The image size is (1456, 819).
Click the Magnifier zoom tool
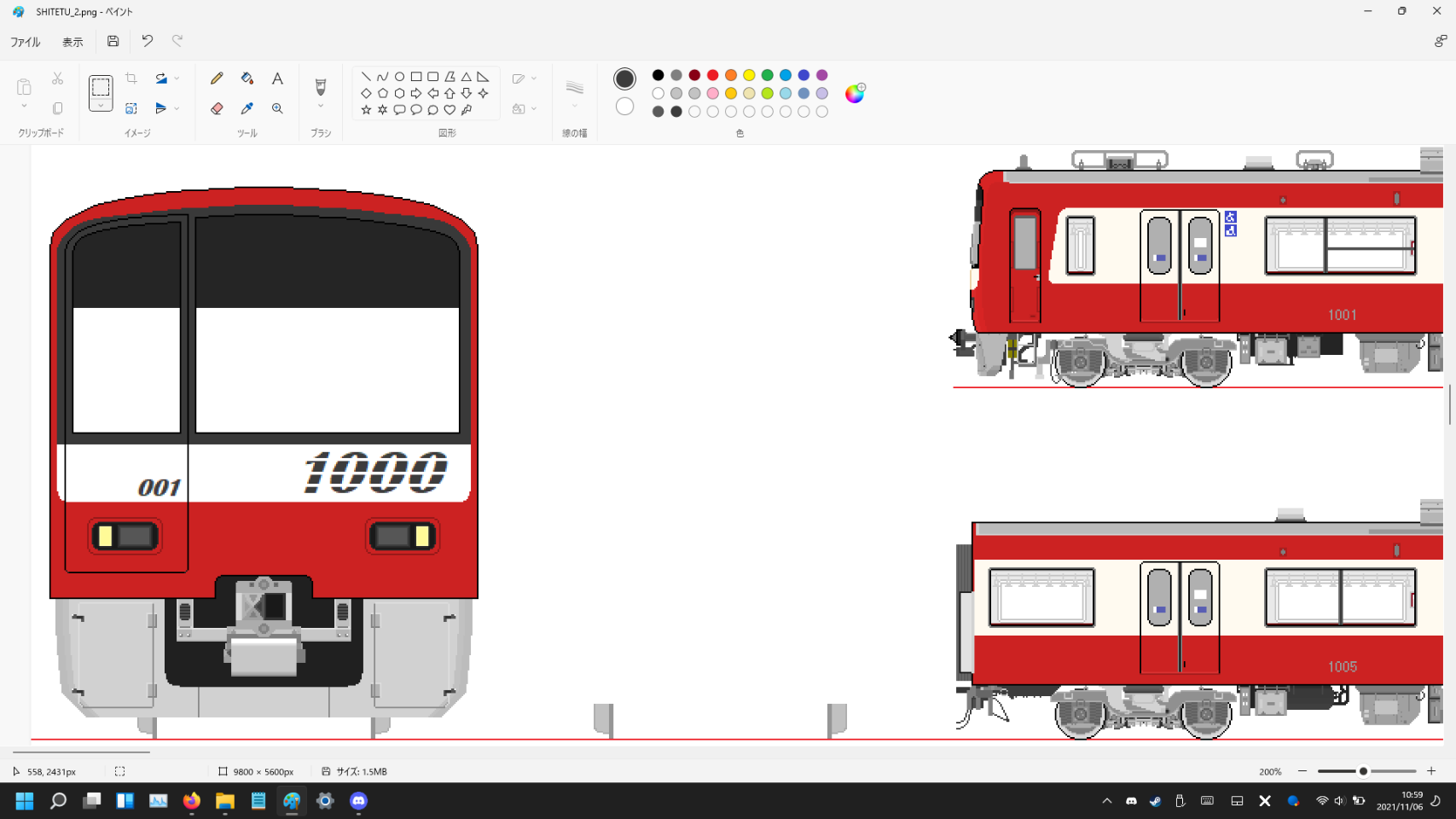tap(277, 108)
